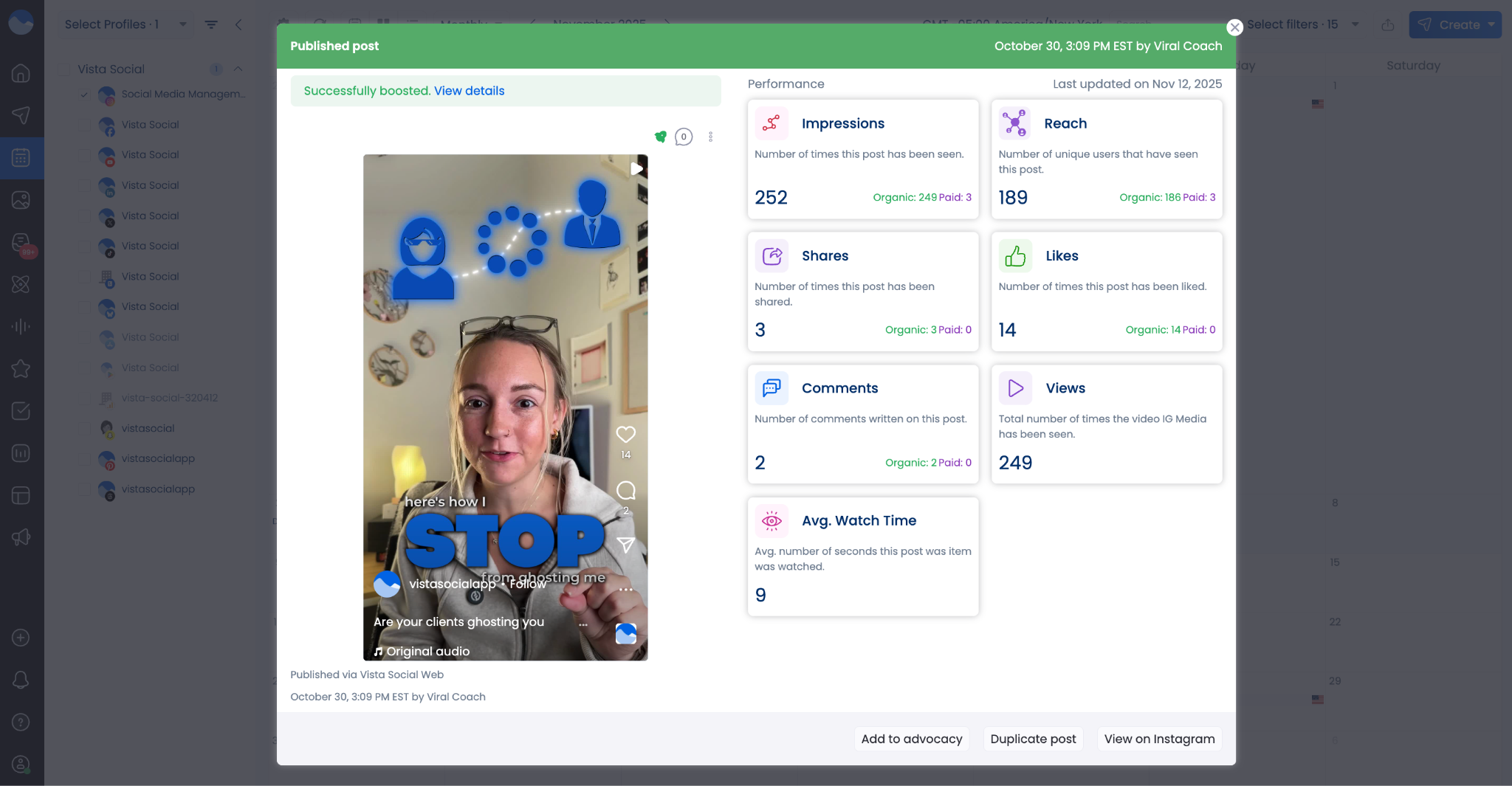Image resolution: width=1512 pixels, height=786 pixels.
Task: Uncheck the Social Media Management profile
Action: (x=83, y=94)
